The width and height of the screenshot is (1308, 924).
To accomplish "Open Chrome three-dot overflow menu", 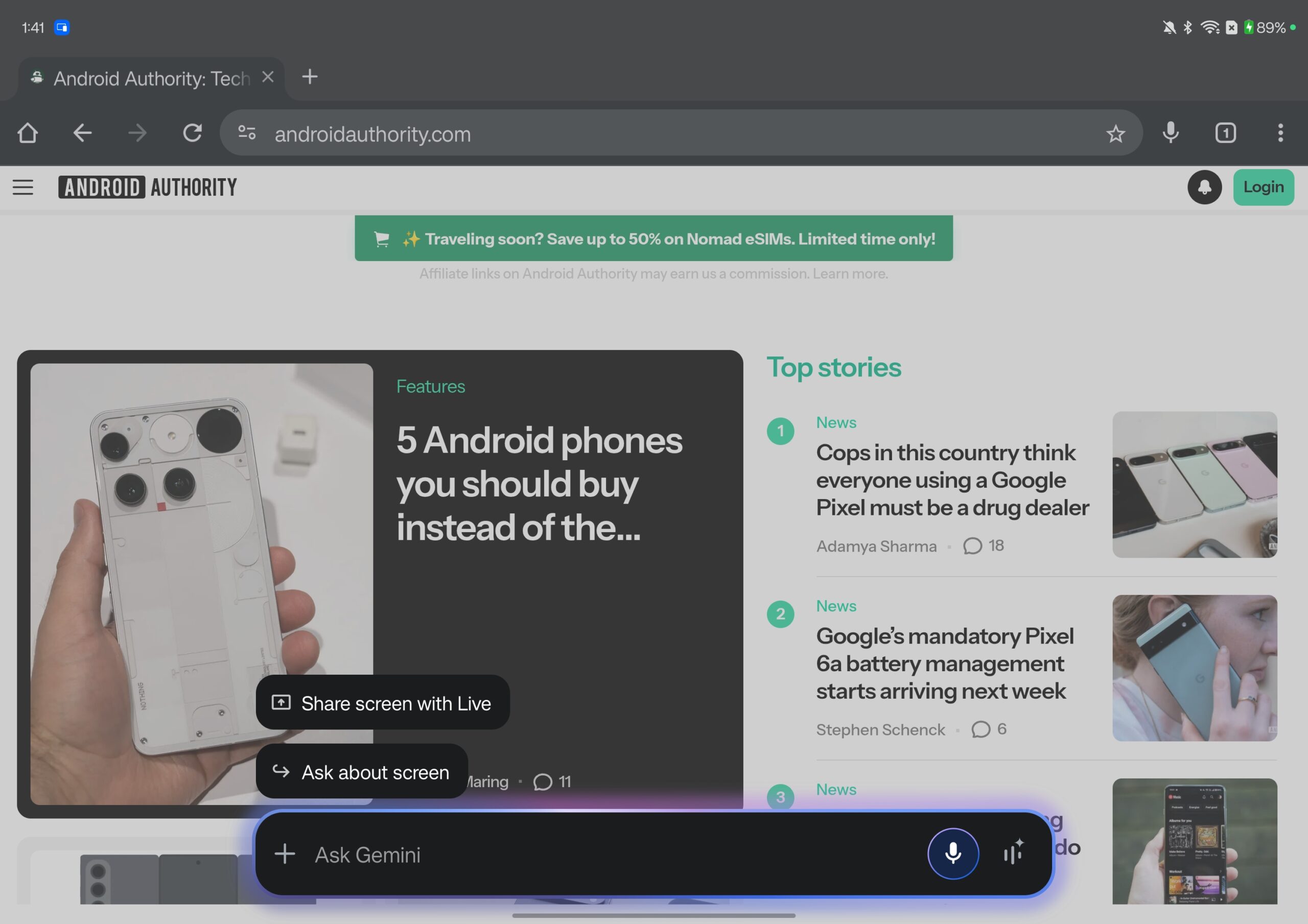I will tap(1280, 133).
